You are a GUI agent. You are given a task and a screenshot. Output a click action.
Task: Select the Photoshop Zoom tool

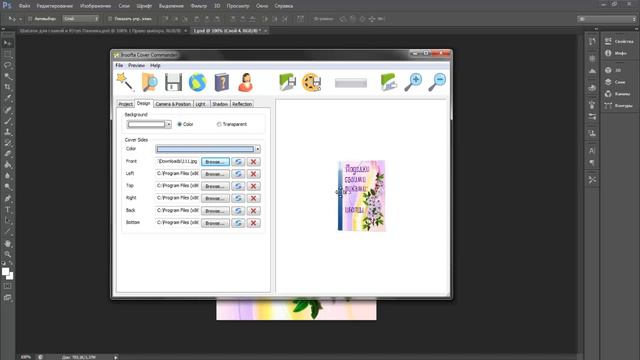[x=7, y=254]
